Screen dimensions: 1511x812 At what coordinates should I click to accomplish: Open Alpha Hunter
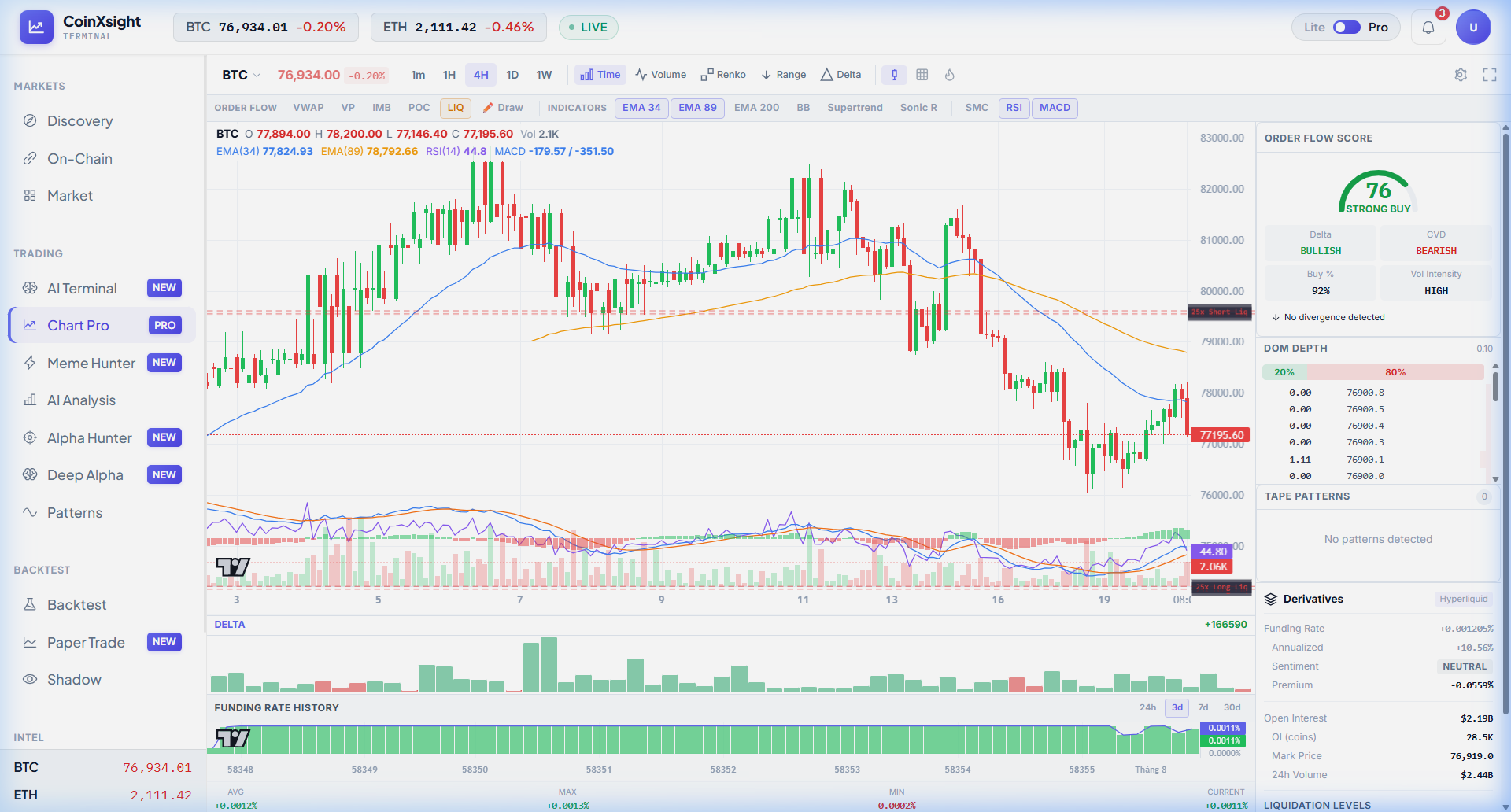coord(102,438)
